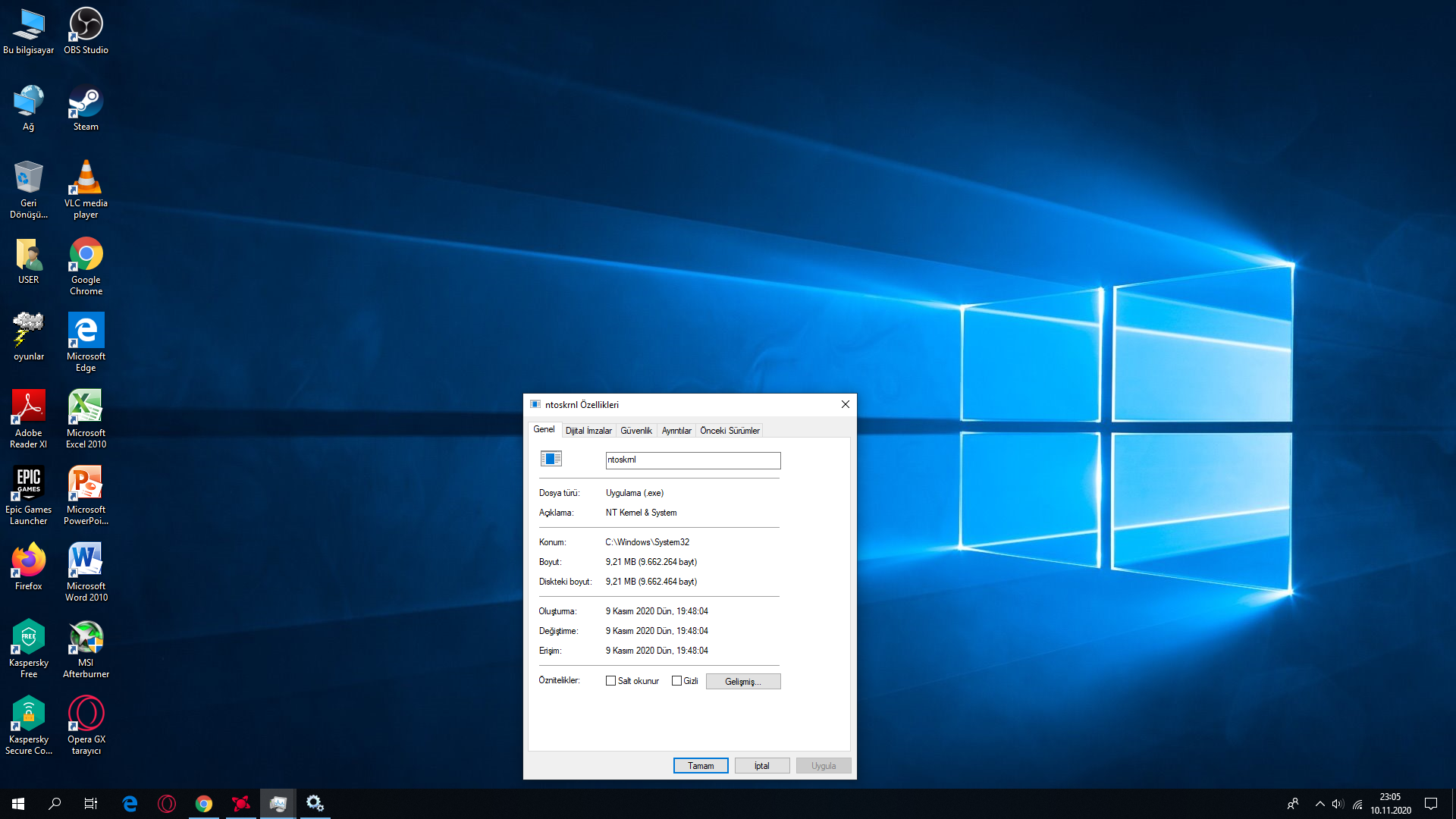Switch to the Dijital İmzalar tab
The height and width of the screenshot is (819, 1456).
[x=588, y=431]
